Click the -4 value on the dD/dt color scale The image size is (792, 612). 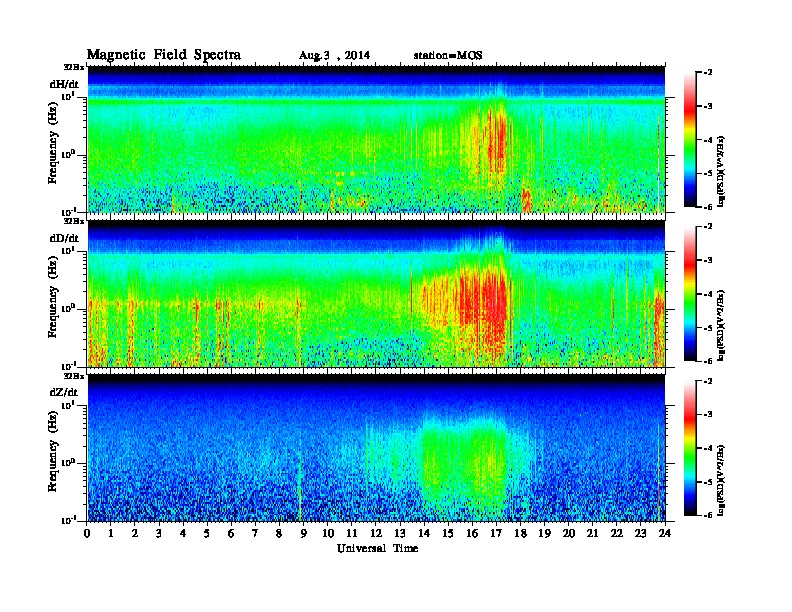click(x=708, y=294)
